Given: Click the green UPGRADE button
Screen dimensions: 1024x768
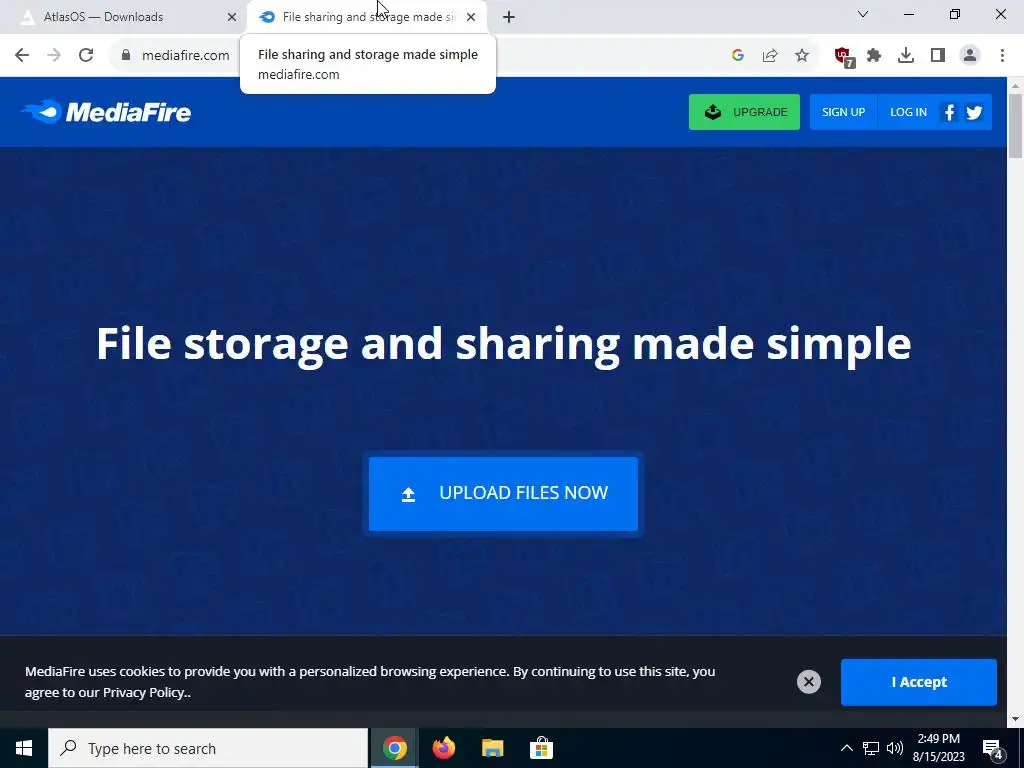Looking at the screenshot, I should (744, 112).
